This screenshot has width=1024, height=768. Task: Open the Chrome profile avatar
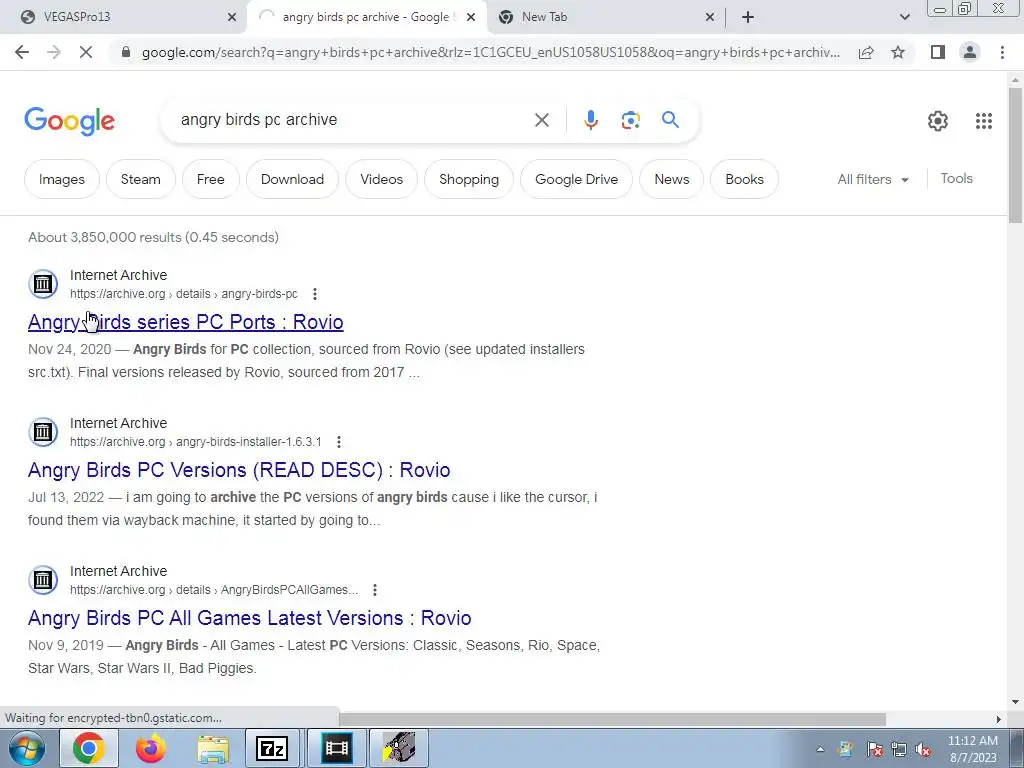click(x=970, y=52)
